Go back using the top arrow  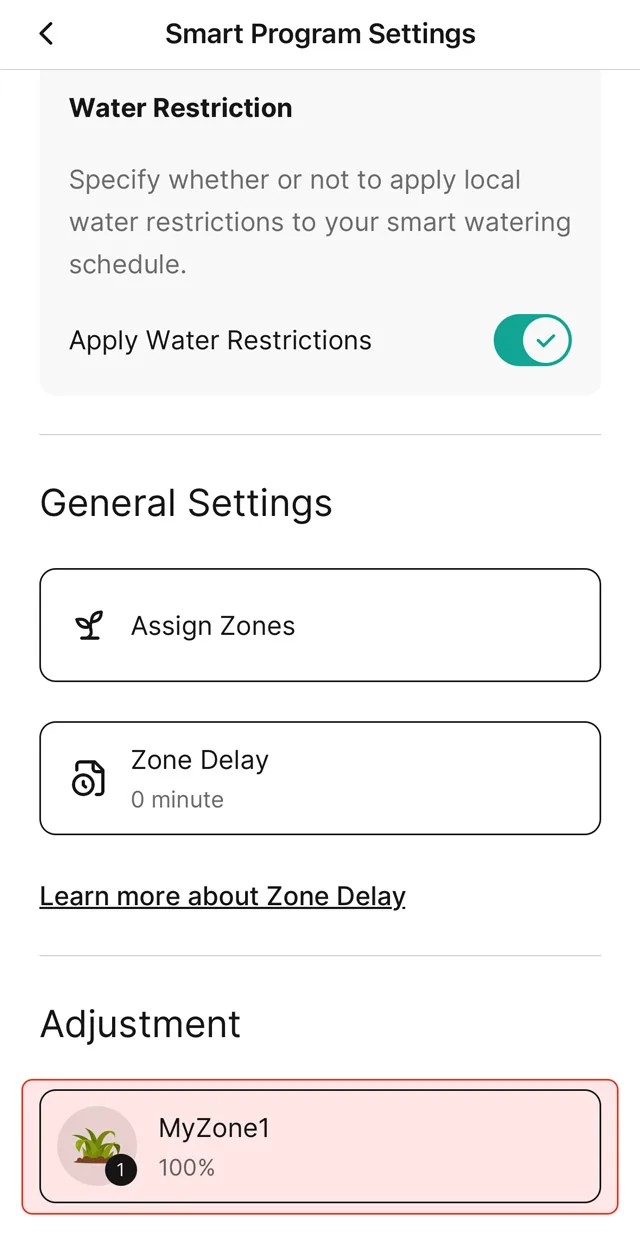point(46,34)
